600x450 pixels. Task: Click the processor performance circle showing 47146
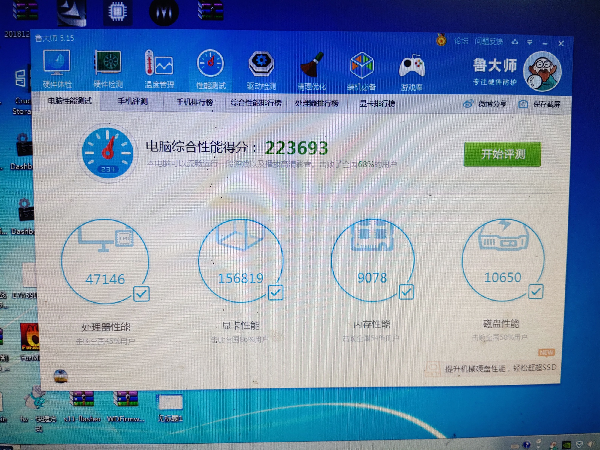[105, 261]
